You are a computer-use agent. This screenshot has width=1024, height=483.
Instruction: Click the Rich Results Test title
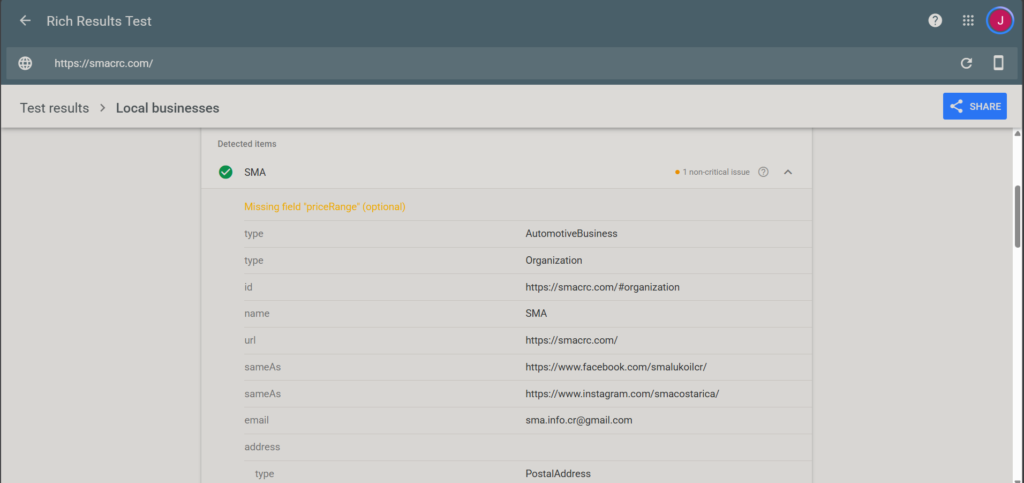[x=99, y=21]
